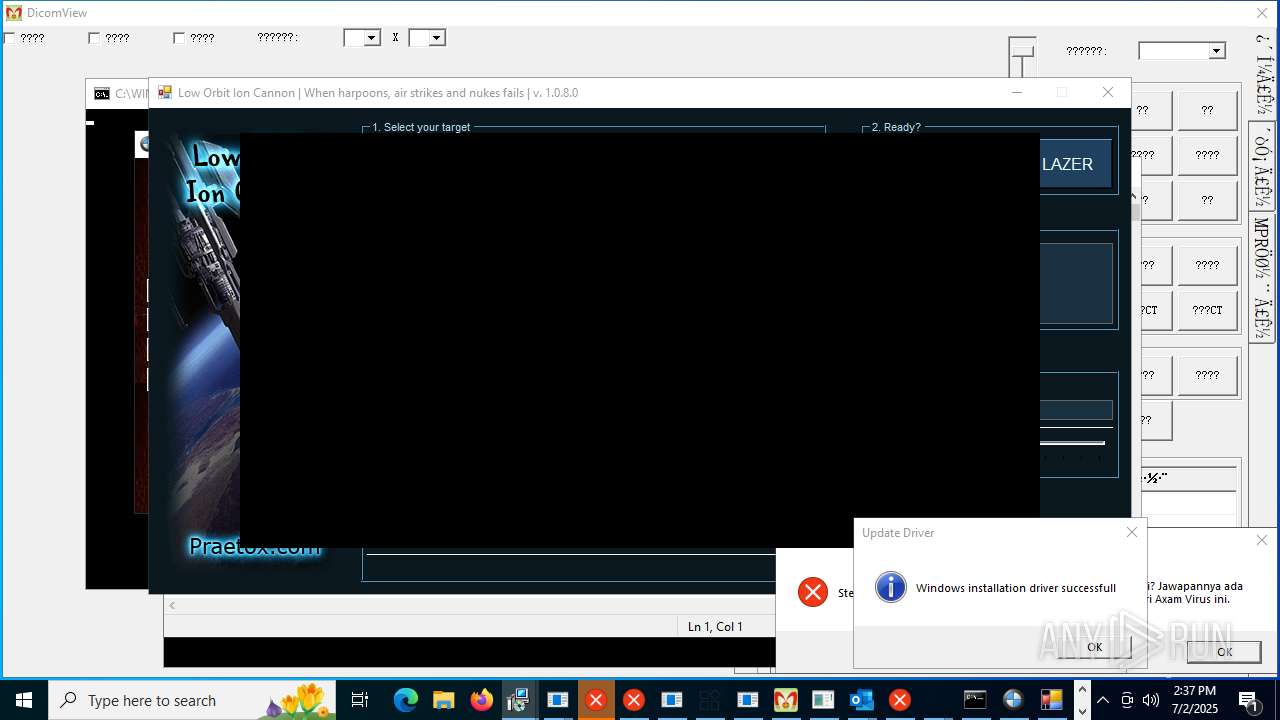1280x720 pixels.
Task: Click OK in the Update Driver dialog
Action: point(1094,647)
